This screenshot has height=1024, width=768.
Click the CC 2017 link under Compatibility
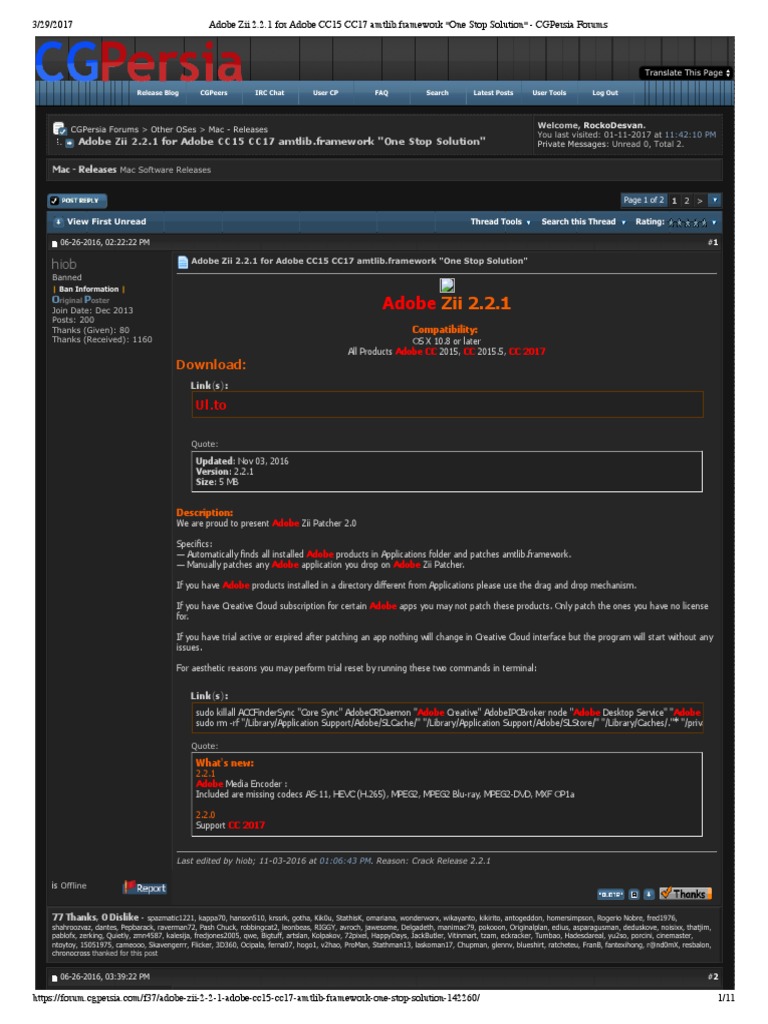click(527, 351)
